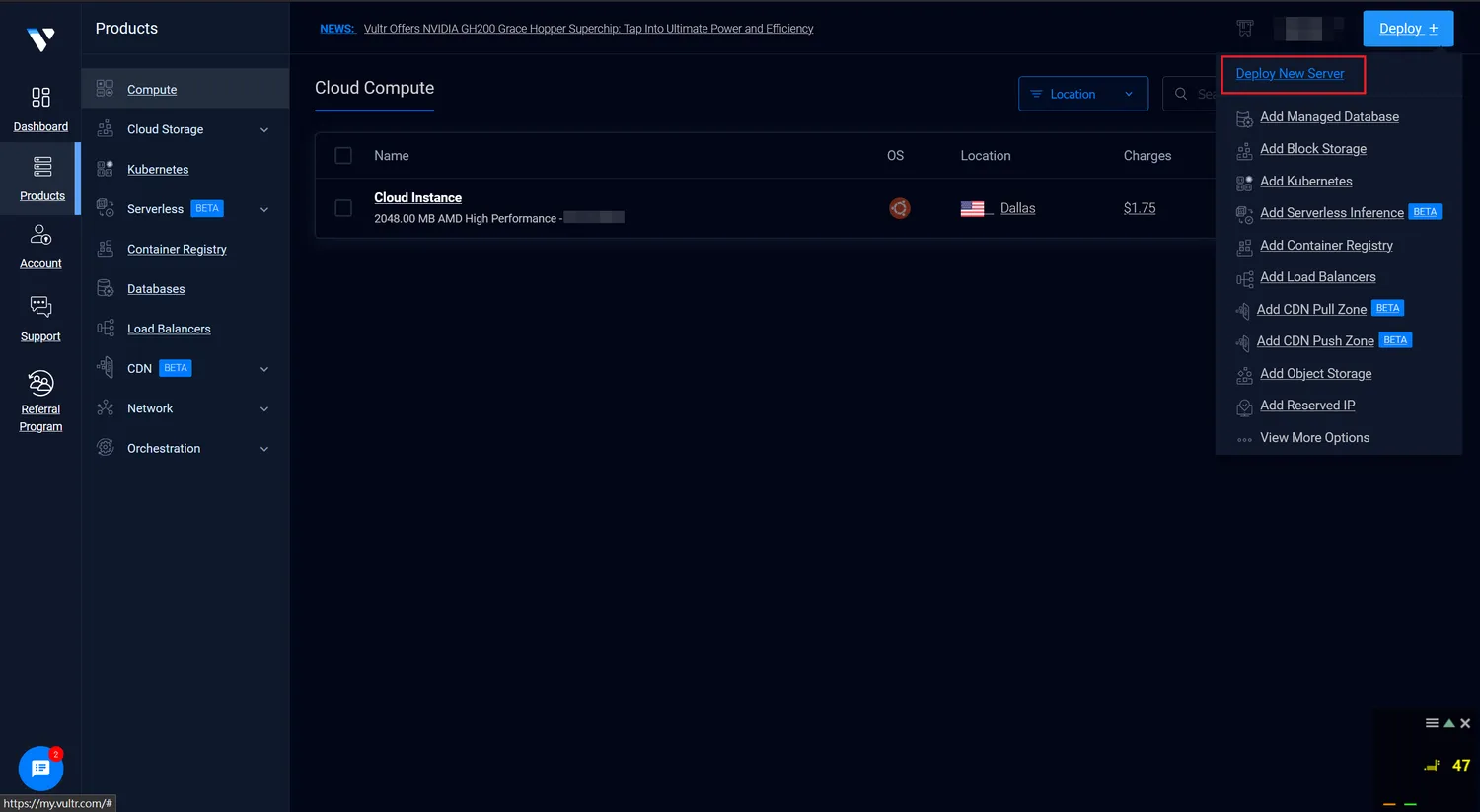1480x812 pixels.
Task: Click the Vultr logo icon
Action: pyautogui.click(x=40, y=38)
